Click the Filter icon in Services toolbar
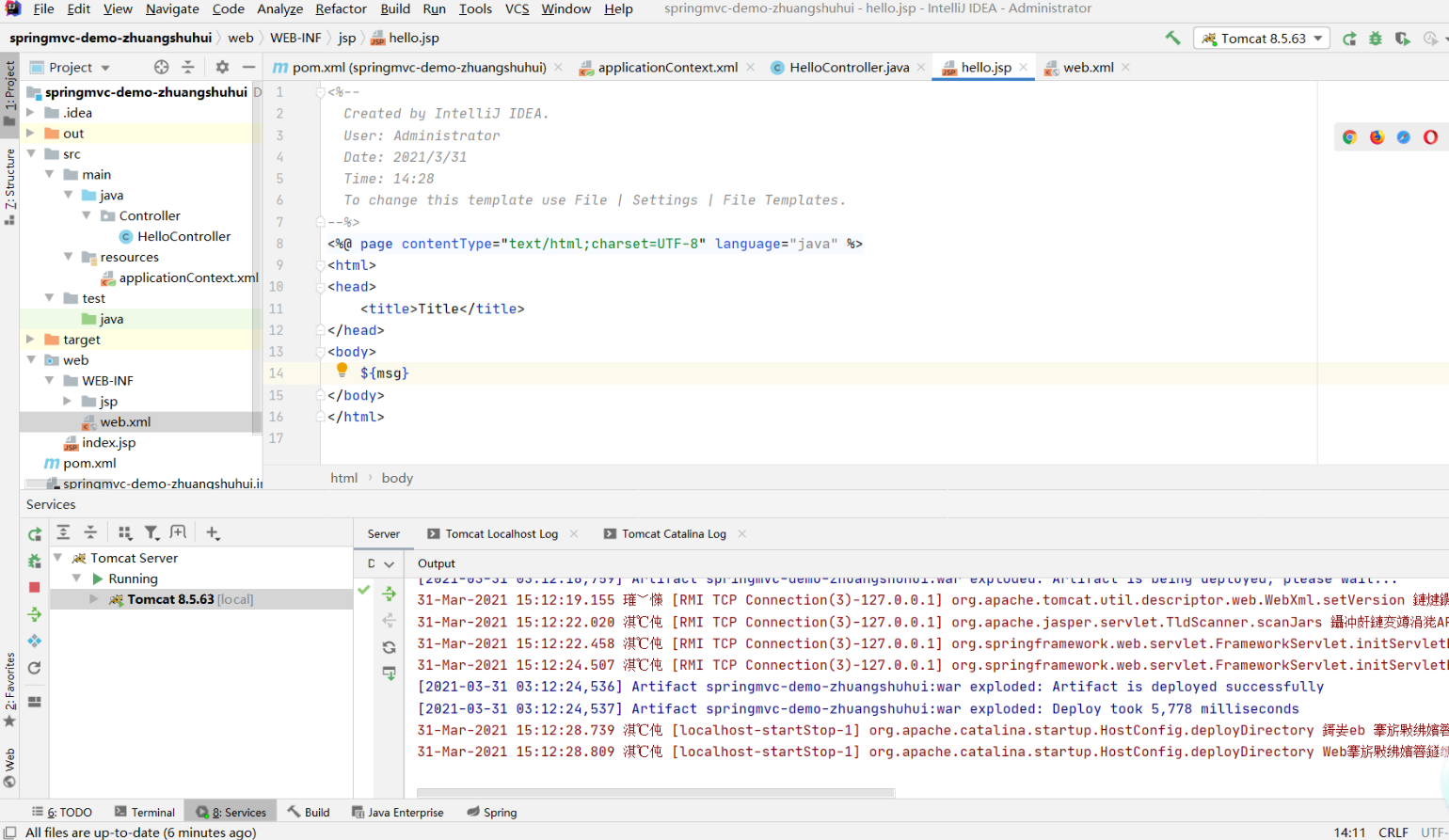1449x840 pixels. point(151,533)
